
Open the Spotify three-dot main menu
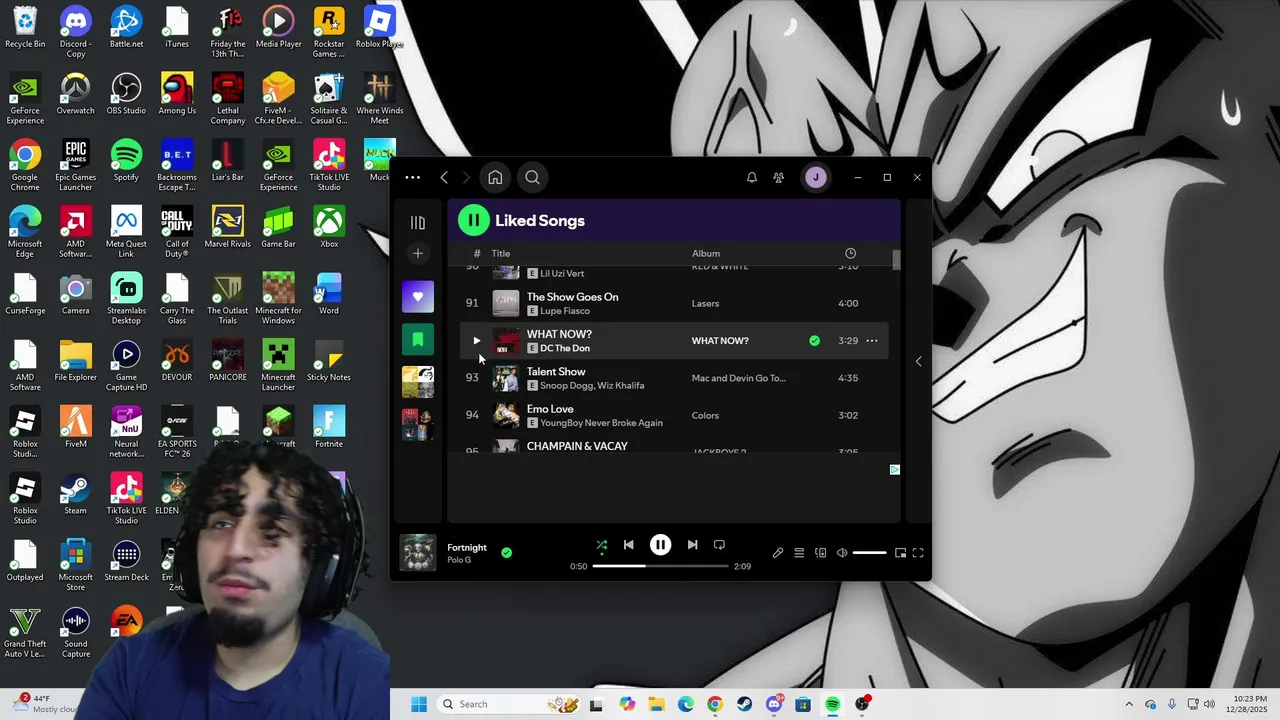(x=412, y=177)
